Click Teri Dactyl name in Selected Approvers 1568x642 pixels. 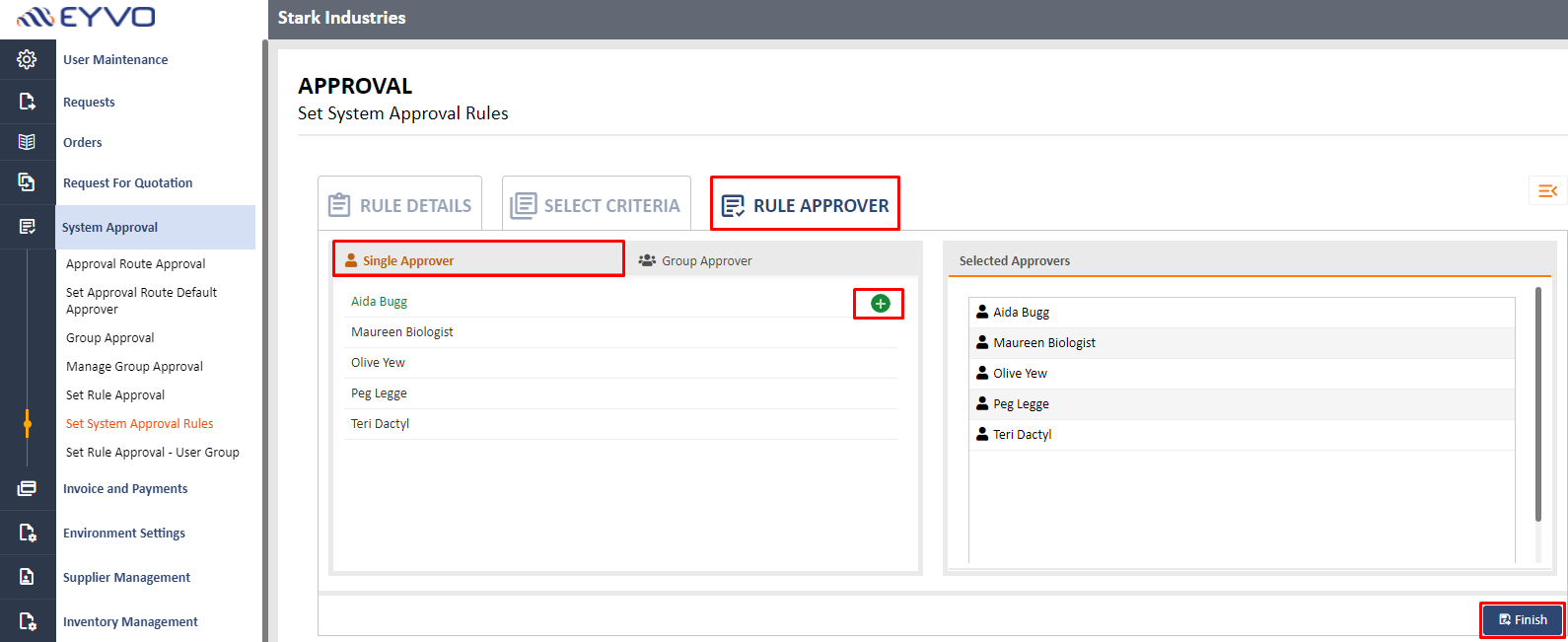pyautogui.click(x=1022, y=435)
